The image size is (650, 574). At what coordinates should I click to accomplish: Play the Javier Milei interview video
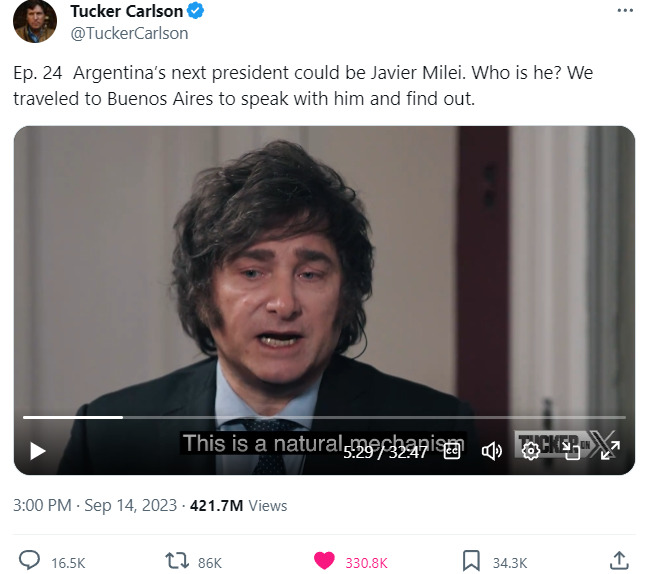pyautogui.click(x=38, y=451)
